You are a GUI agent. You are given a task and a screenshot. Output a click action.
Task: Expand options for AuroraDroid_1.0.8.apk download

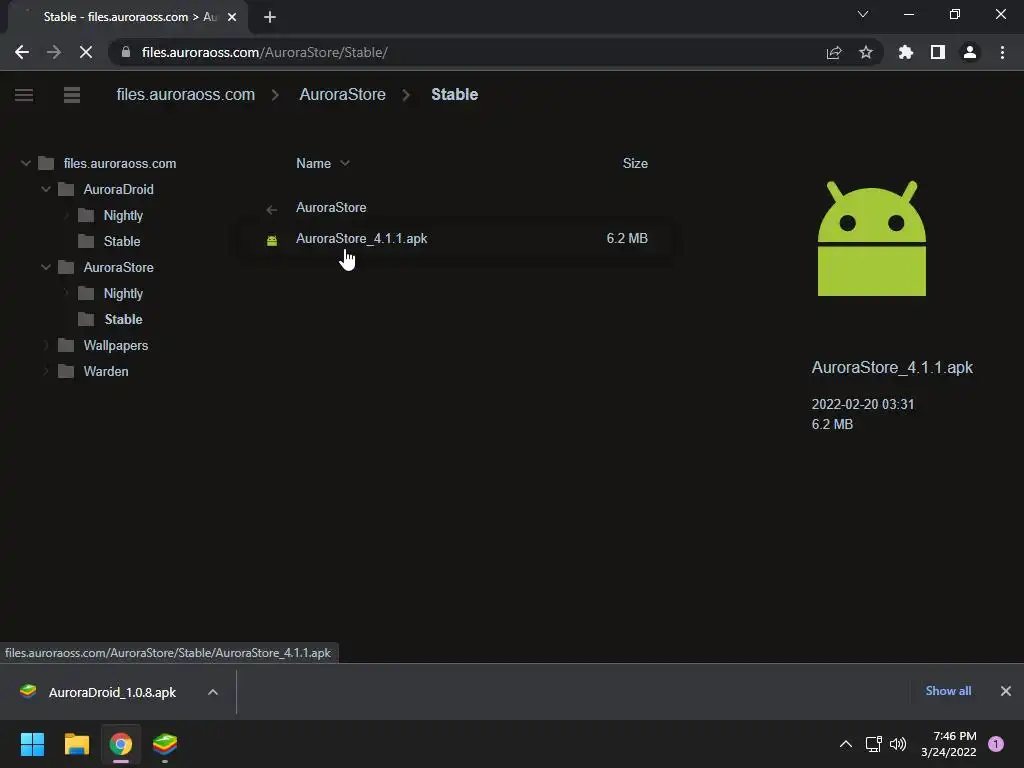213,692
